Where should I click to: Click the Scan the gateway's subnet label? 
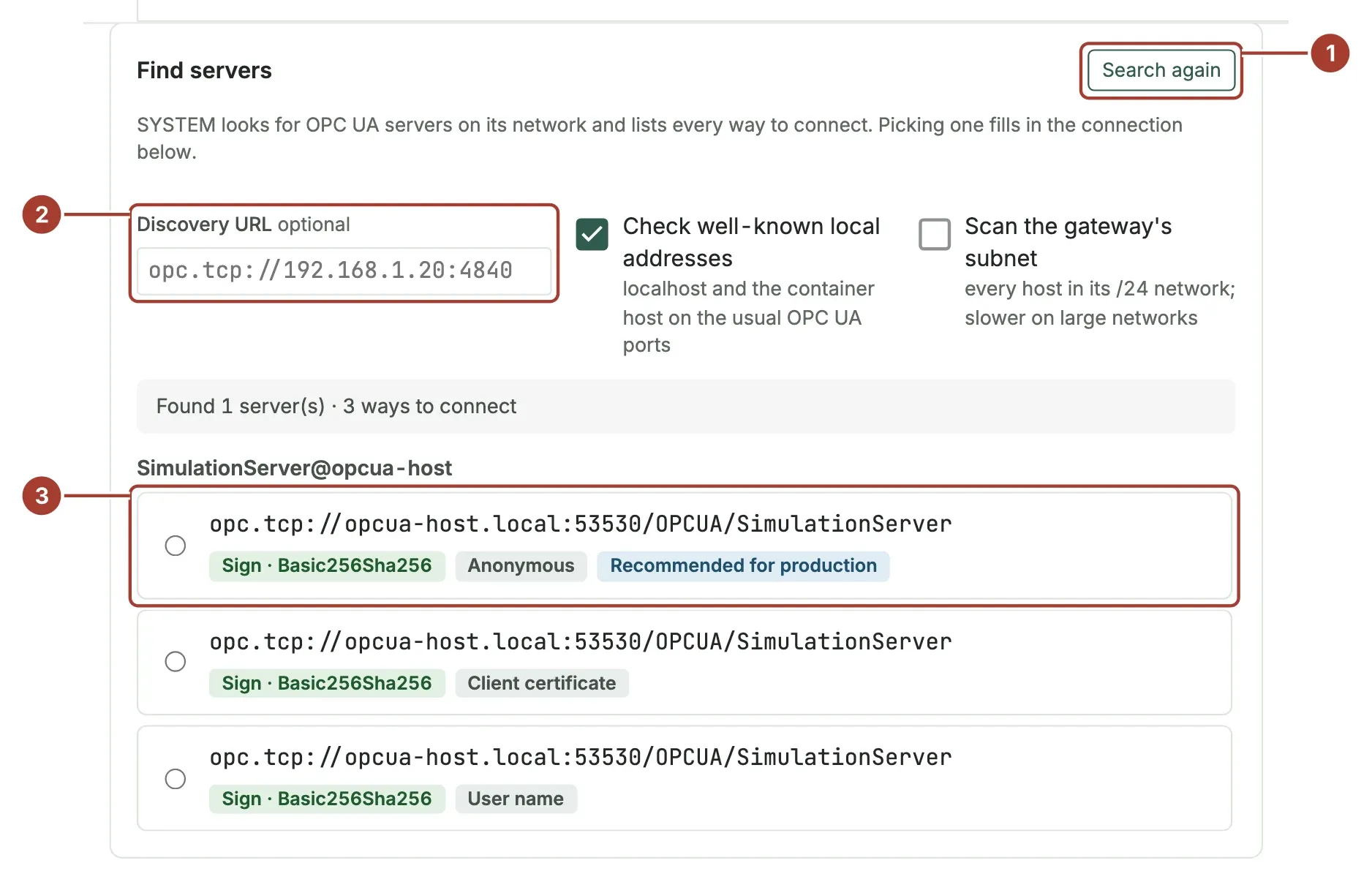1068,242
